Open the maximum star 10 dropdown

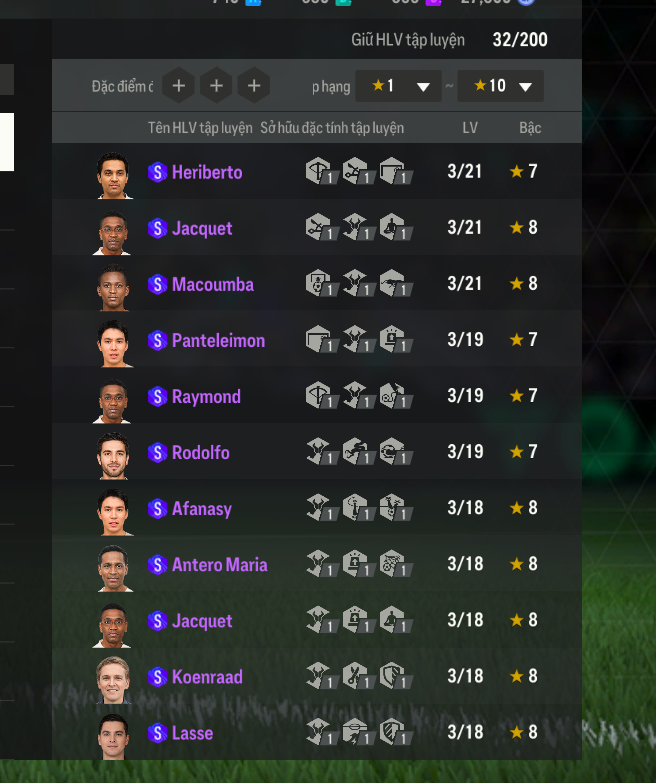click(500, 86)
